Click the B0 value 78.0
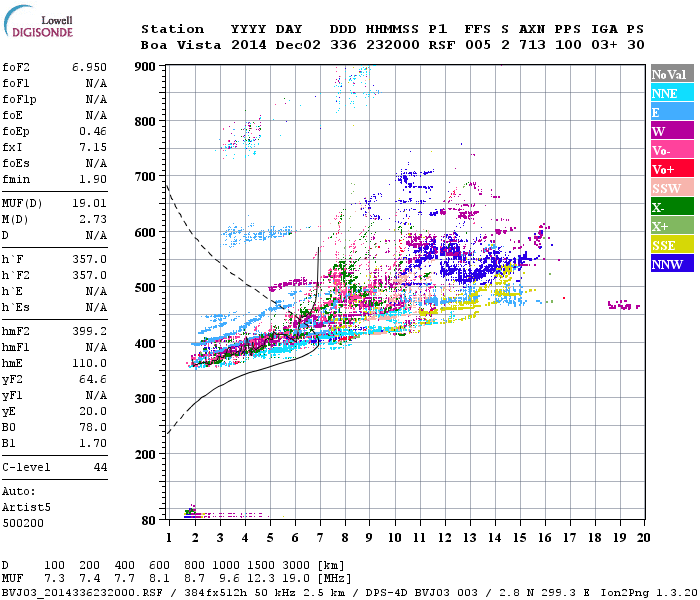 coord(93,428)
